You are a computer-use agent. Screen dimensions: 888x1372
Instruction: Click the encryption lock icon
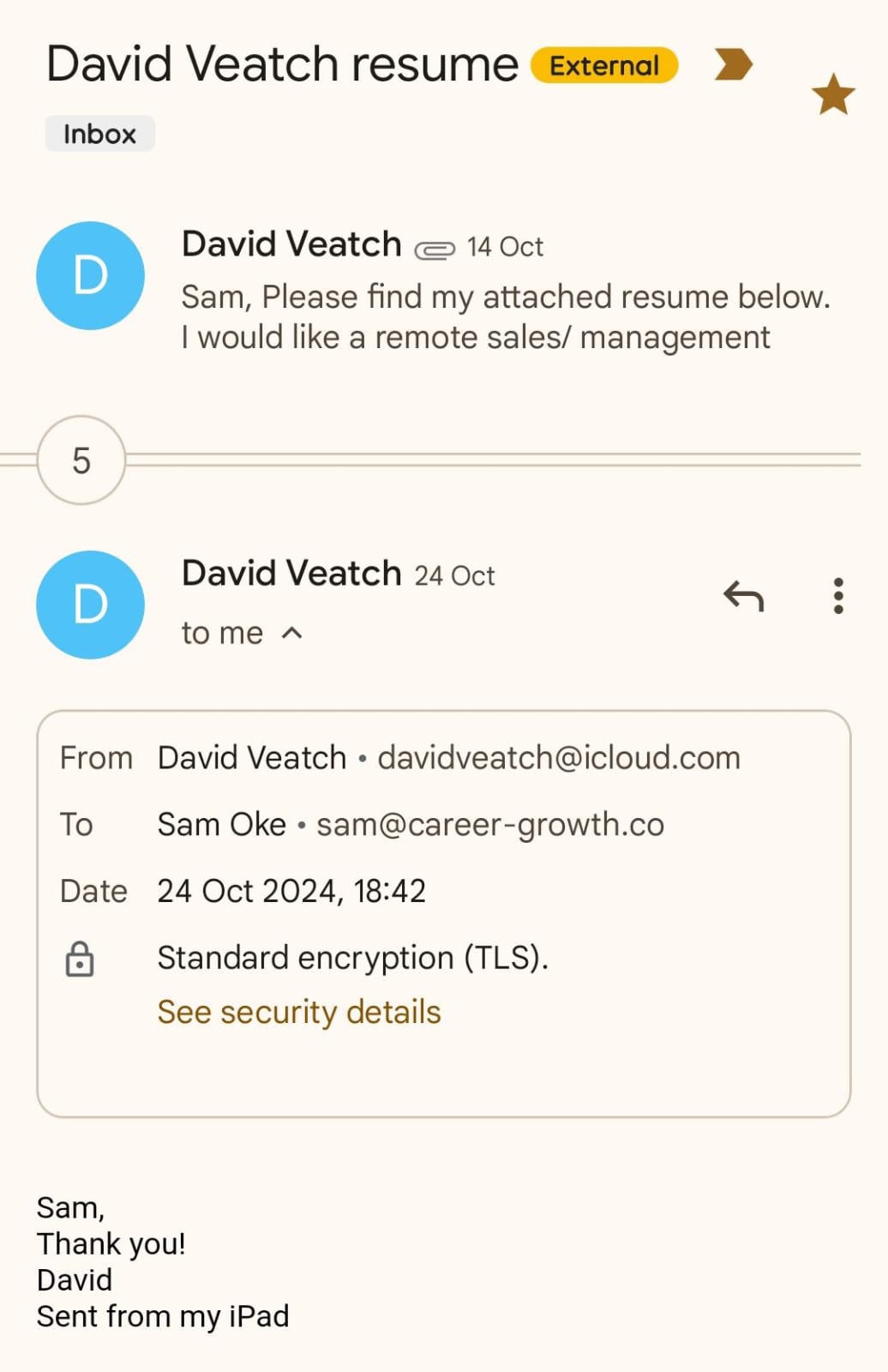(x=80, y=959)
